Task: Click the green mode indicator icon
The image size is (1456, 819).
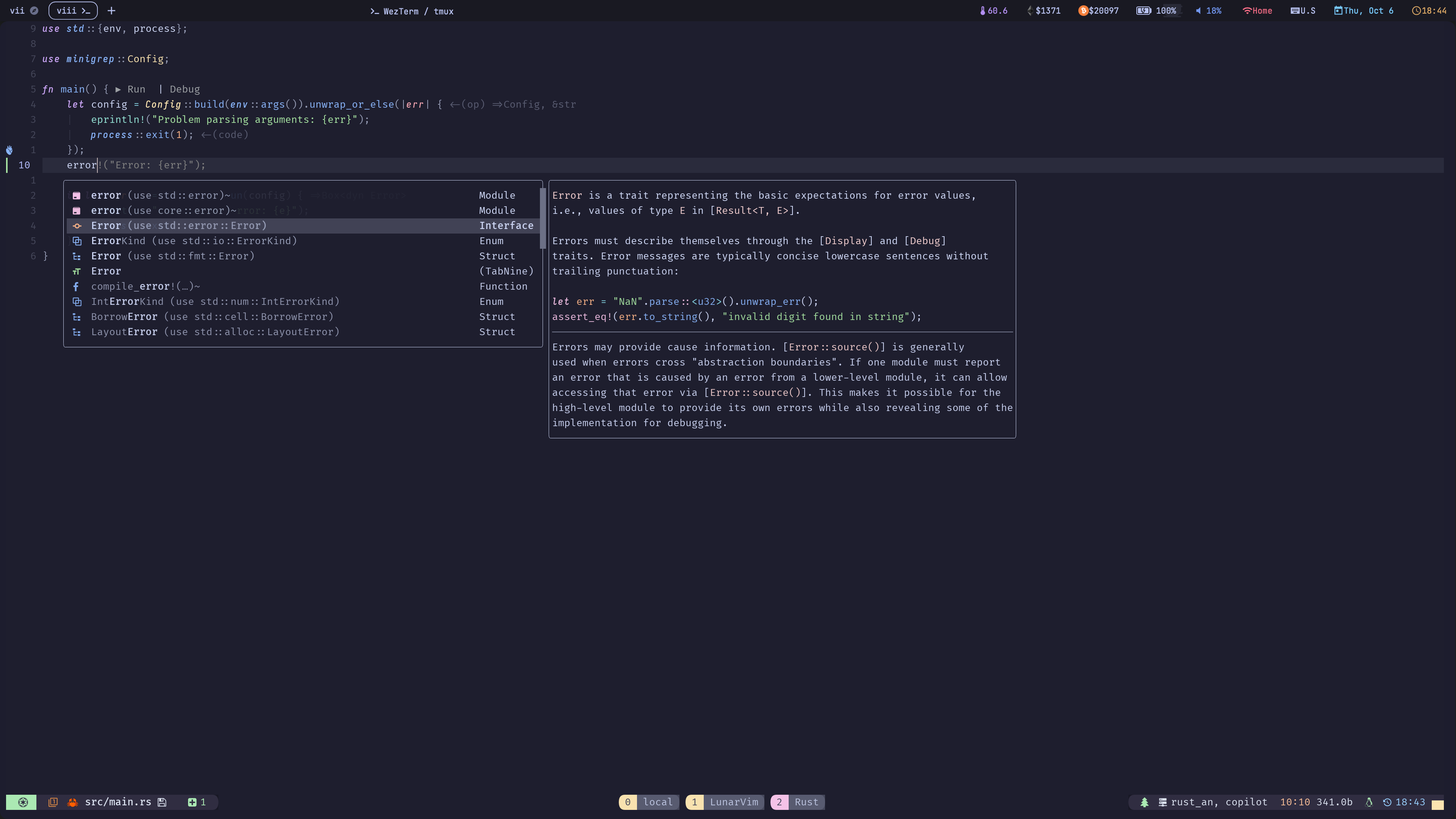Action: (x=23, y=802)
